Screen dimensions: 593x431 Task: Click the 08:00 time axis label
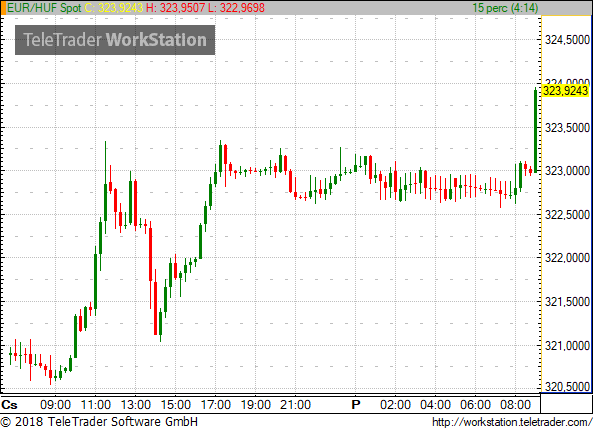click(x=515, y=405)
